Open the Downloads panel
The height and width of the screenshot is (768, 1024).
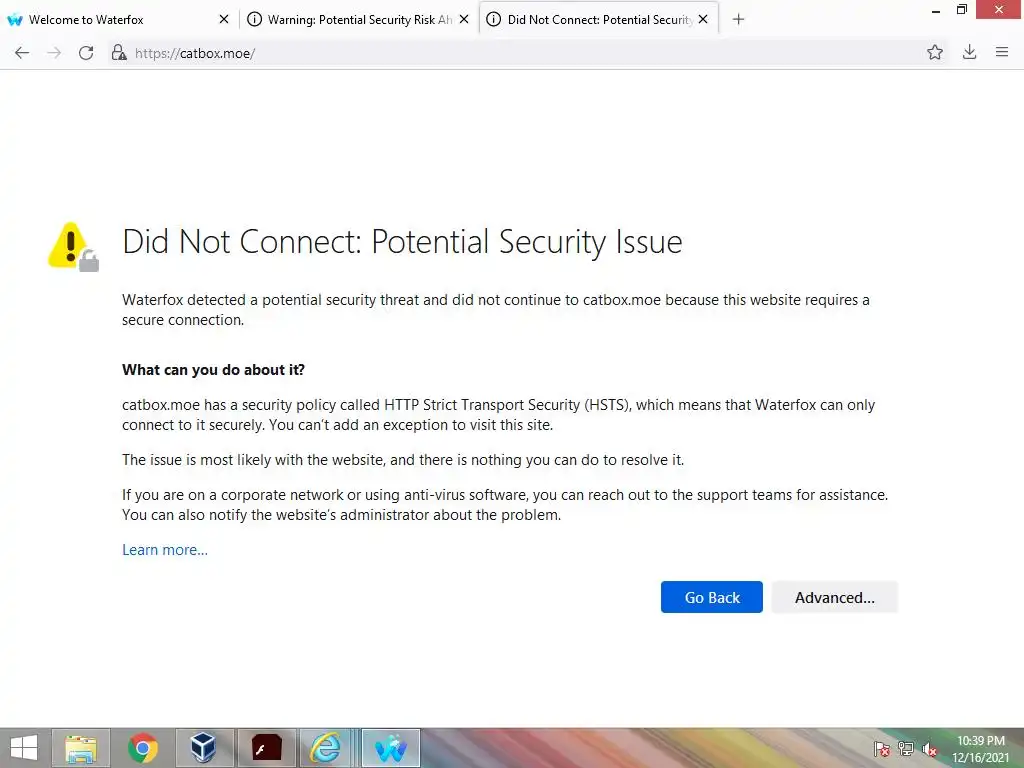(969, 53)
